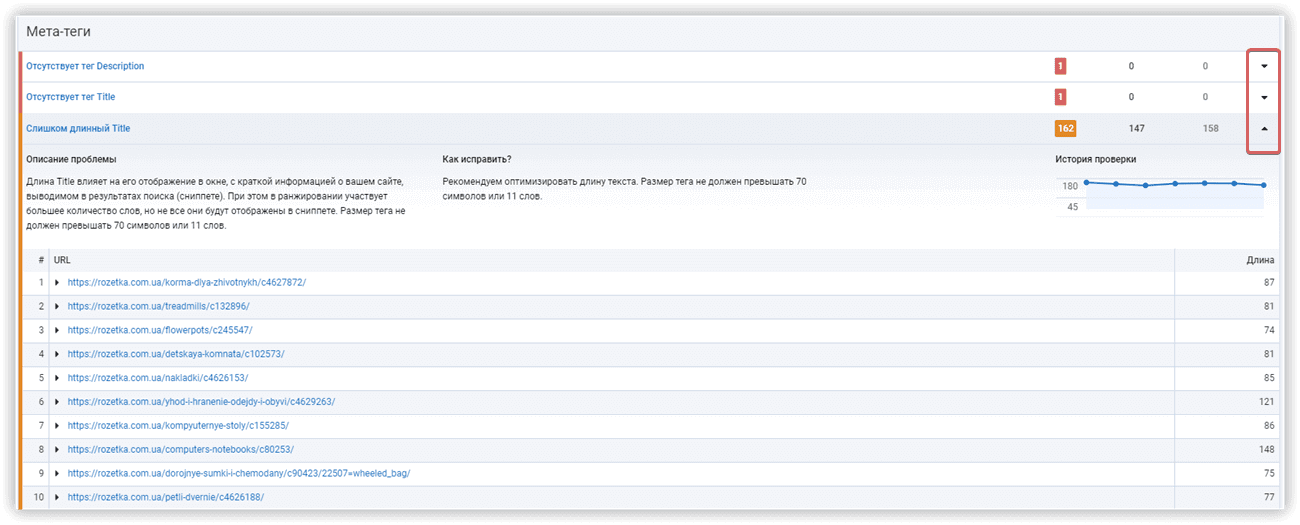Click a data point on История проверки chart
This screenshot has width=1300, height=525.
tap(1176, 184)
